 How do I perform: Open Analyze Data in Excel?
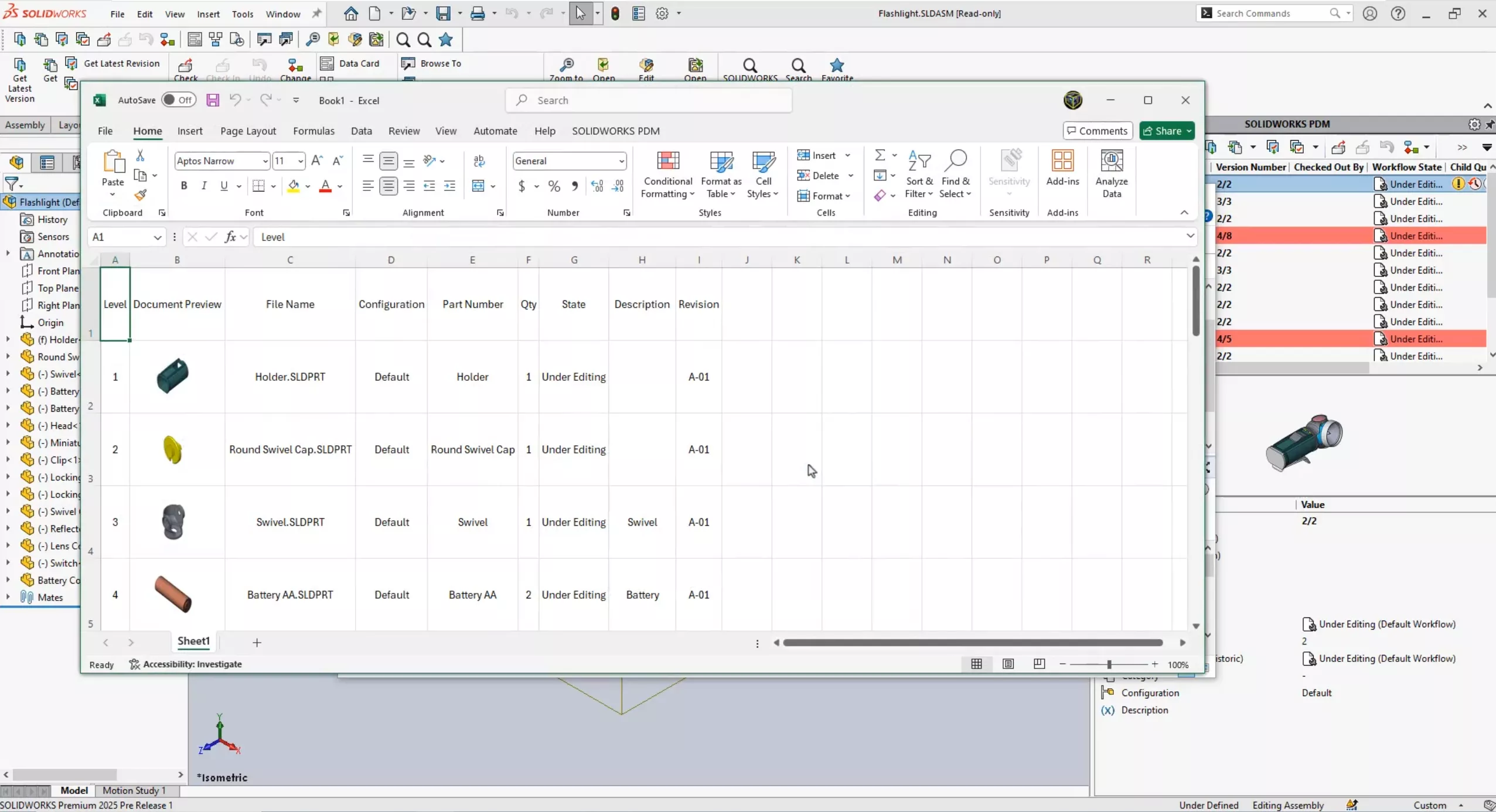pos(1112,174)
